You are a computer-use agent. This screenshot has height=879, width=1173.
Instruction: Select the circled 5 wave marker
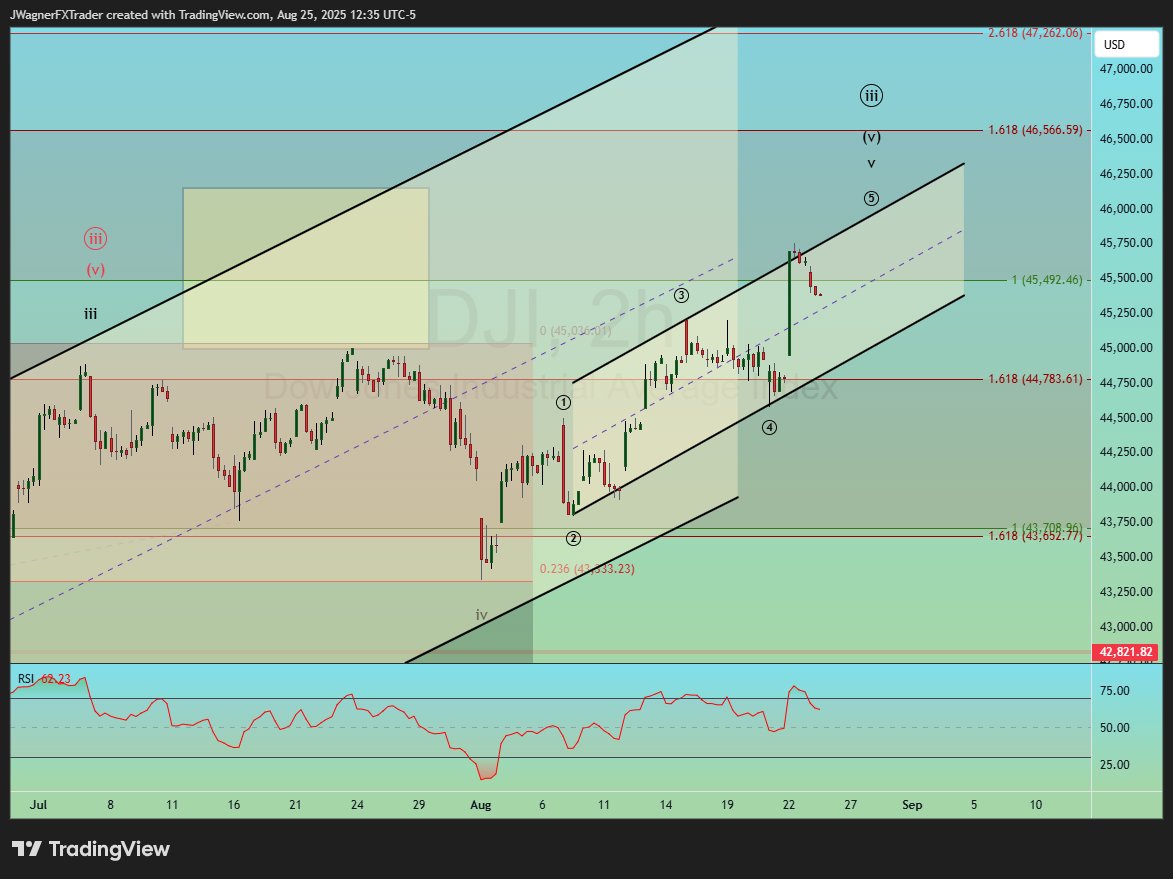[x=871, y=198]
